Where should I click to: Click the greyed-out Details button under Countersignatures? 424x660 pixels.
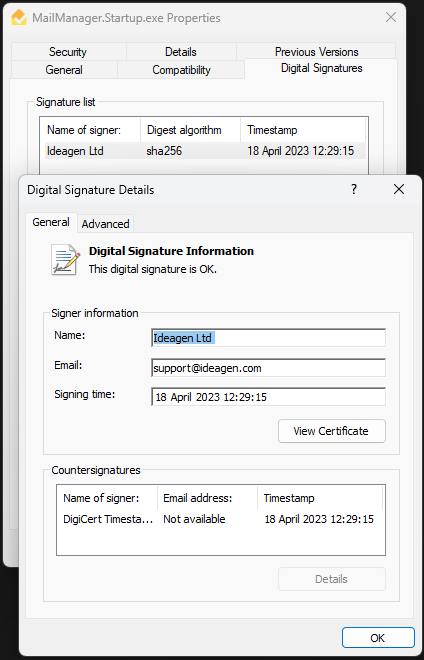[331, 579]
